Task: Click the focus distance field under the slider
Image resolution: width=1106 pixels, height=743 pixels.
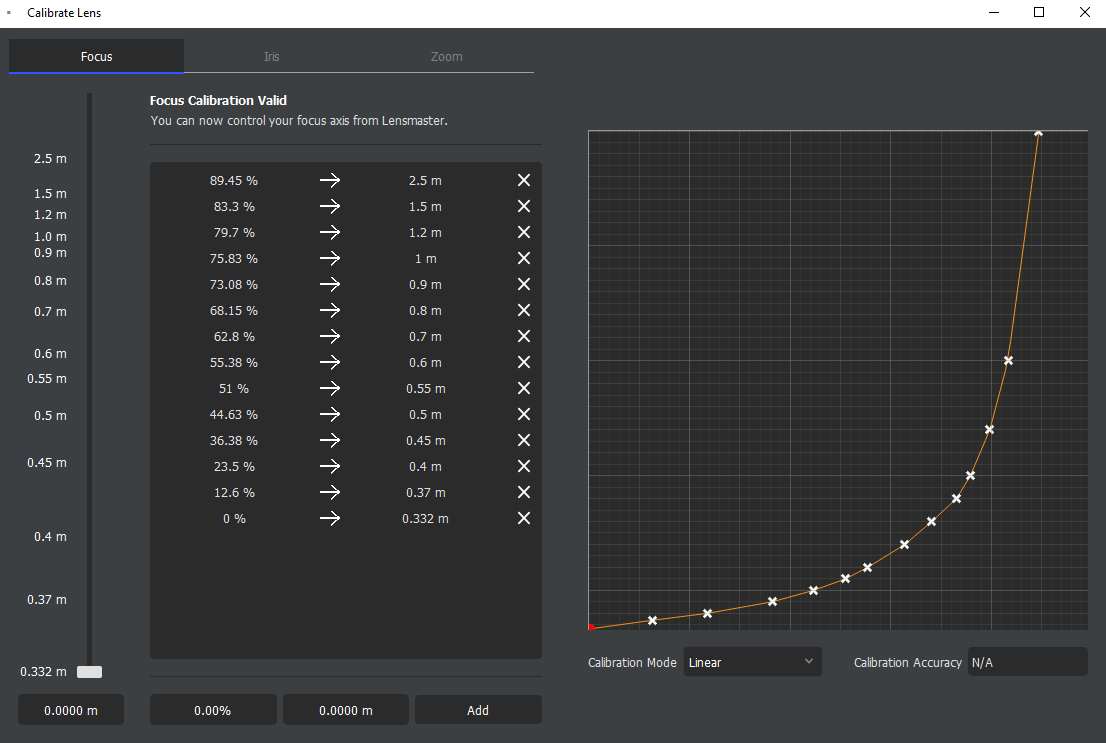Action: (x=71, y=711)
